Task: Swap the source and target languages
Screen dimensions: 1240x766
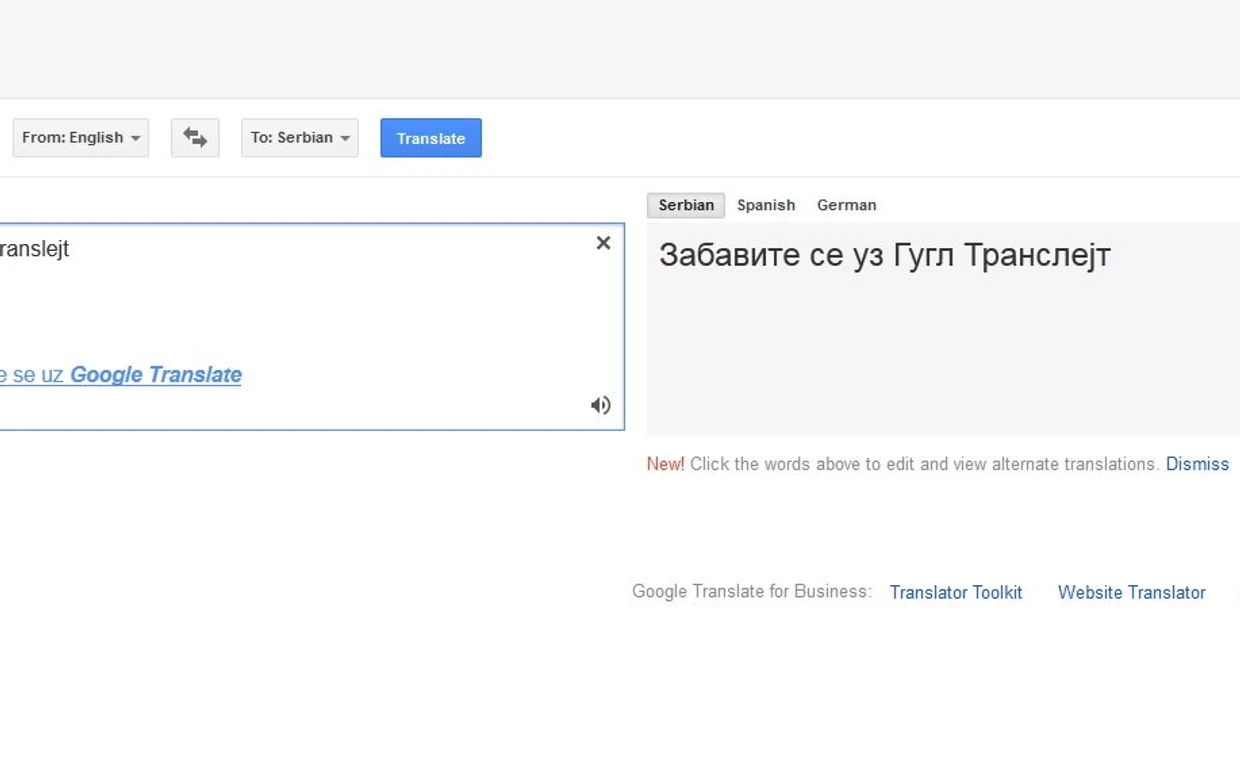Action: tap(195, 138)
